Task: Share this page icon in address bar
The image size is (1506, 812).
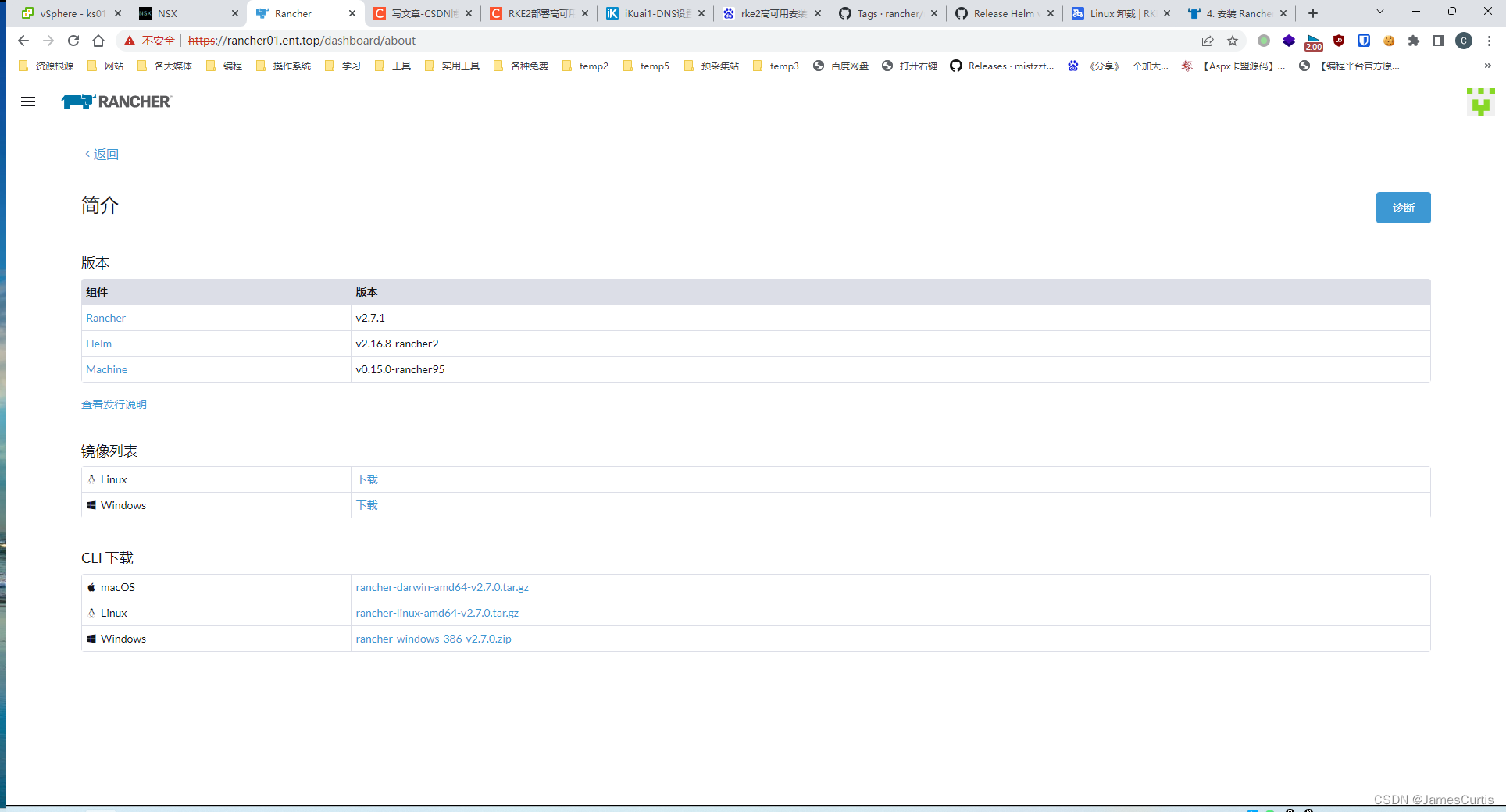Action: click(x=1208, y=41)
